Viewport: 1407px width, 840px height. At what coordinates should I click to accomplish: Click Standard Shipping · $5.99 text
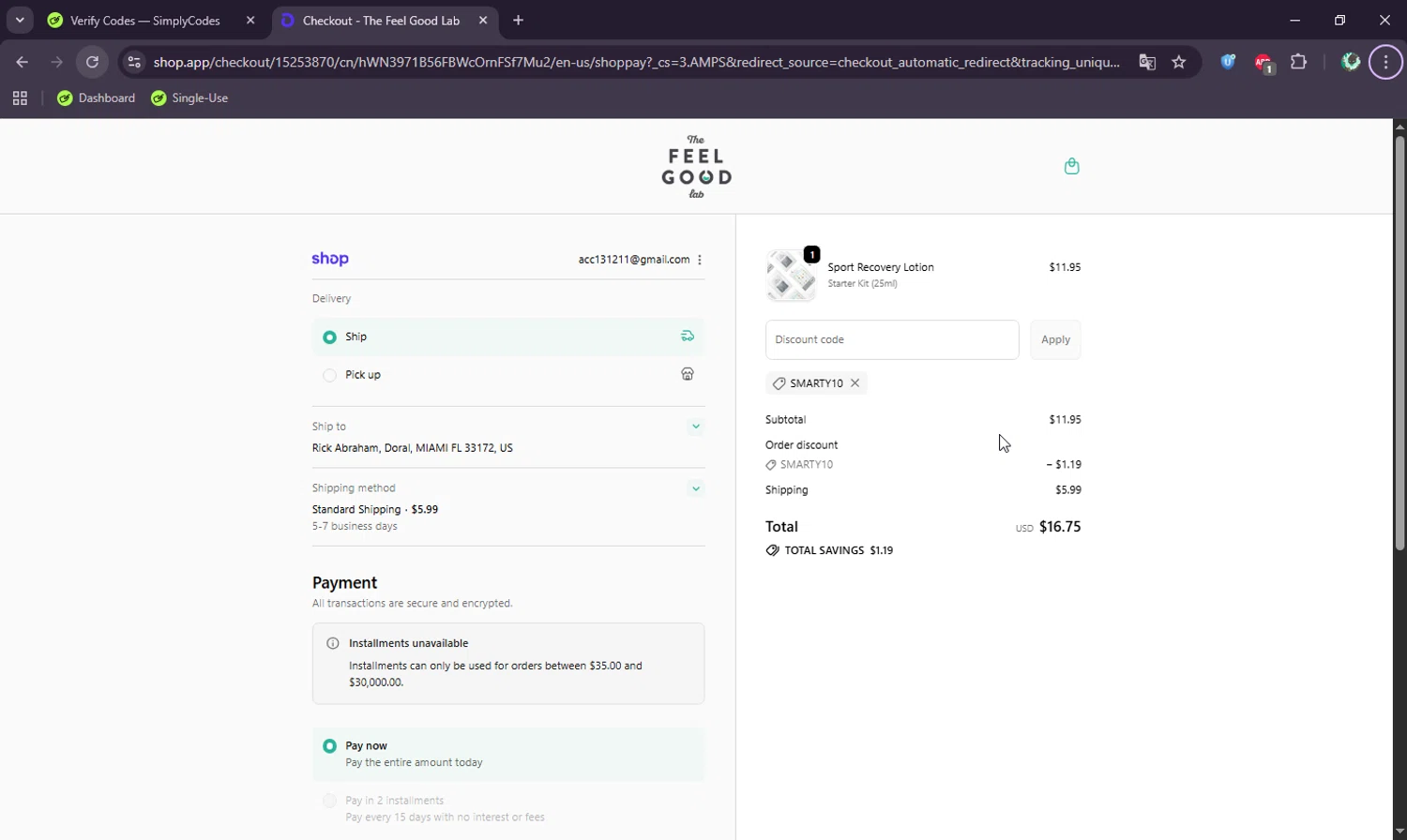[375, 509]
